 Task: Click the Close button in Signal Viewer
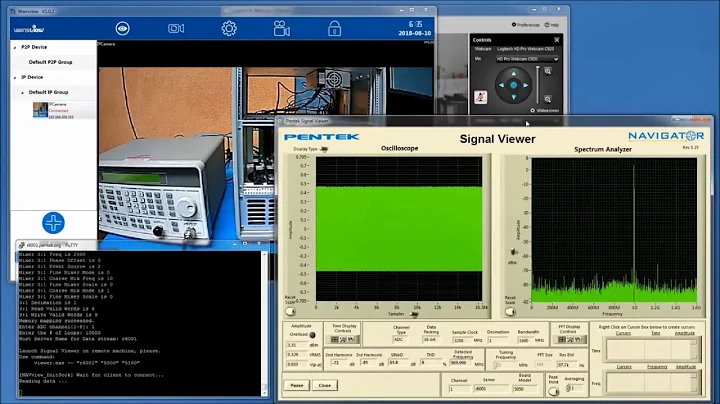[x=325, y=385]
